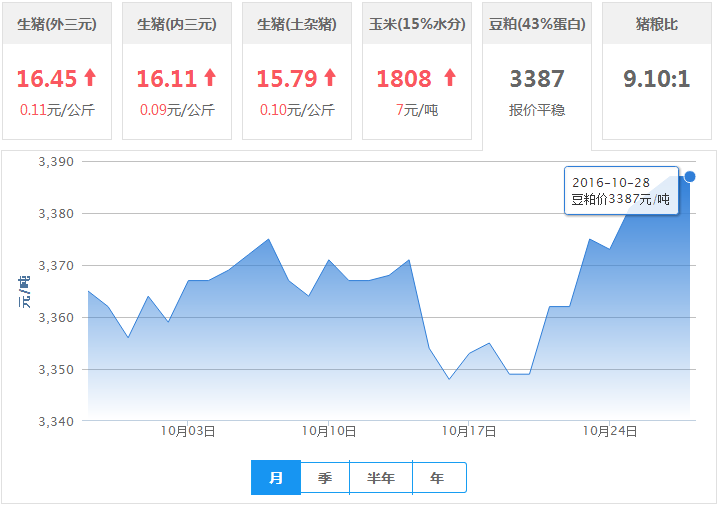The height and width of the screenshot is (506, 719).
Task: Click the 10月03日 axis label
Action: tap(188, 431)
